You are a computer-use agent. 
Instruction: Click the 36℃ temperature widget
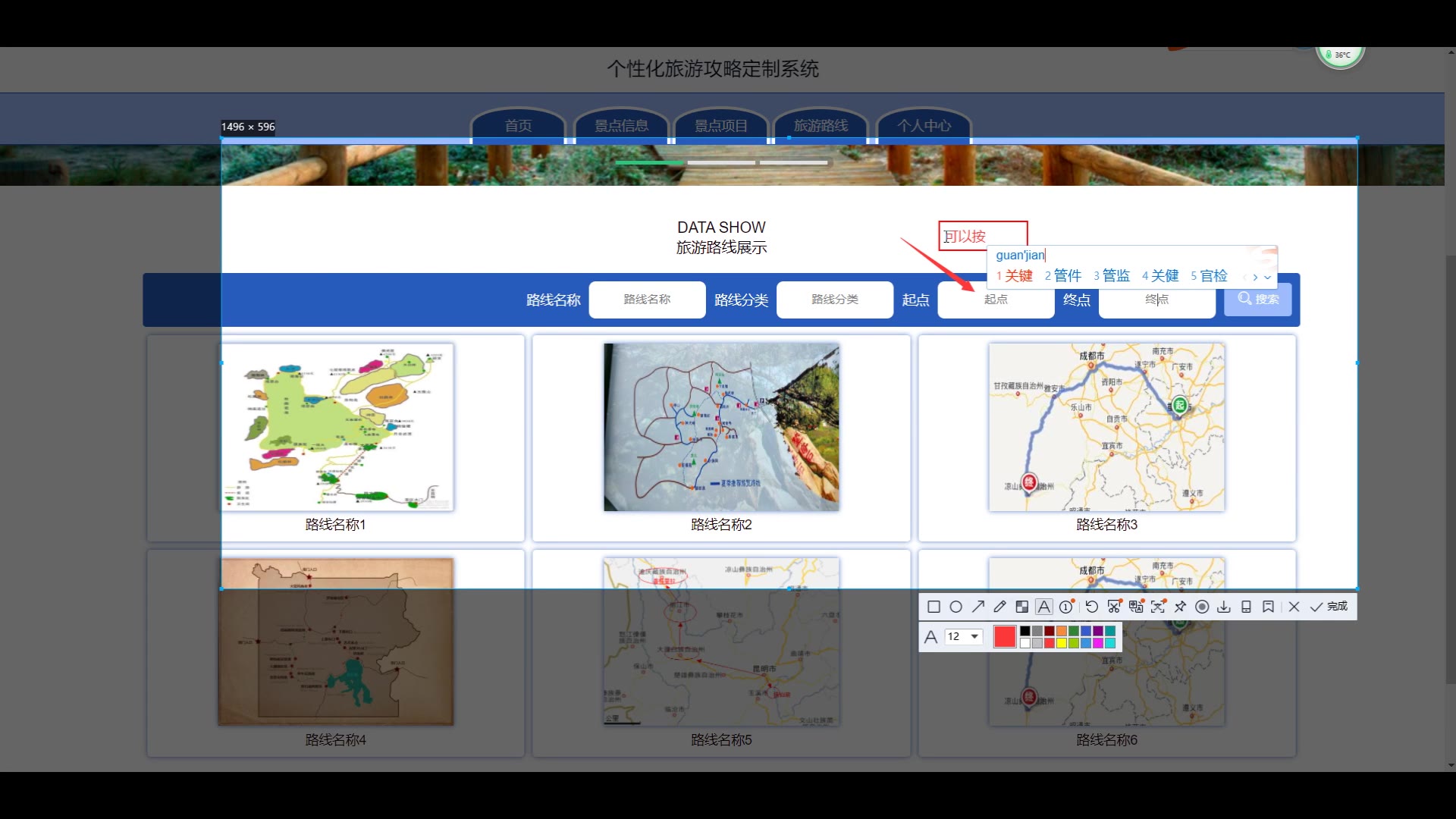pyautogui.click(x=1340, y=55)
